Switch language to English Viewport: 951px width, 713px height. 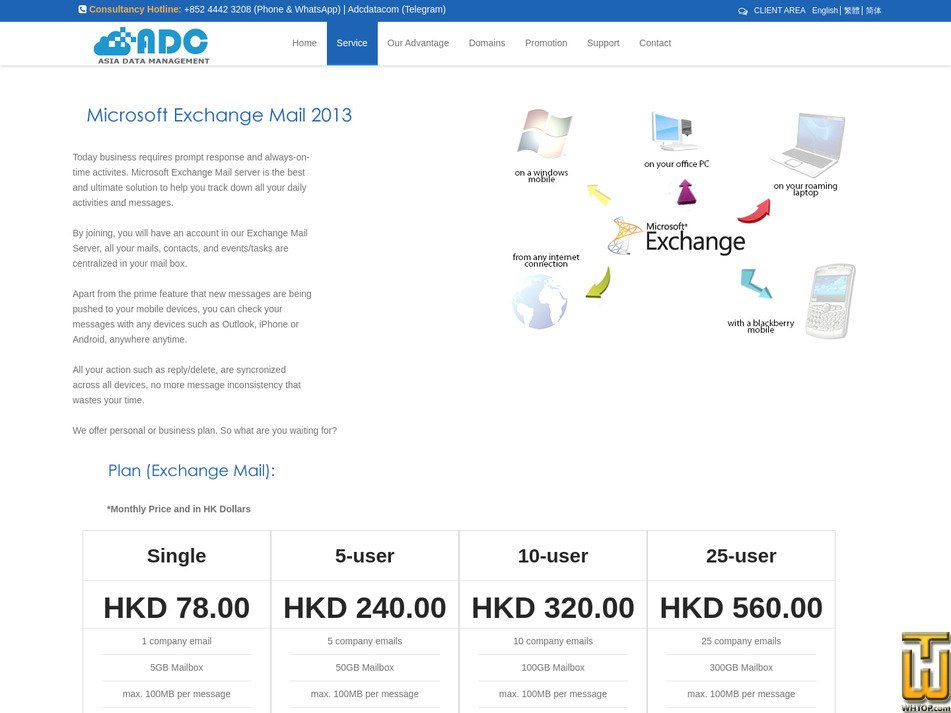(x=825, y=10)
